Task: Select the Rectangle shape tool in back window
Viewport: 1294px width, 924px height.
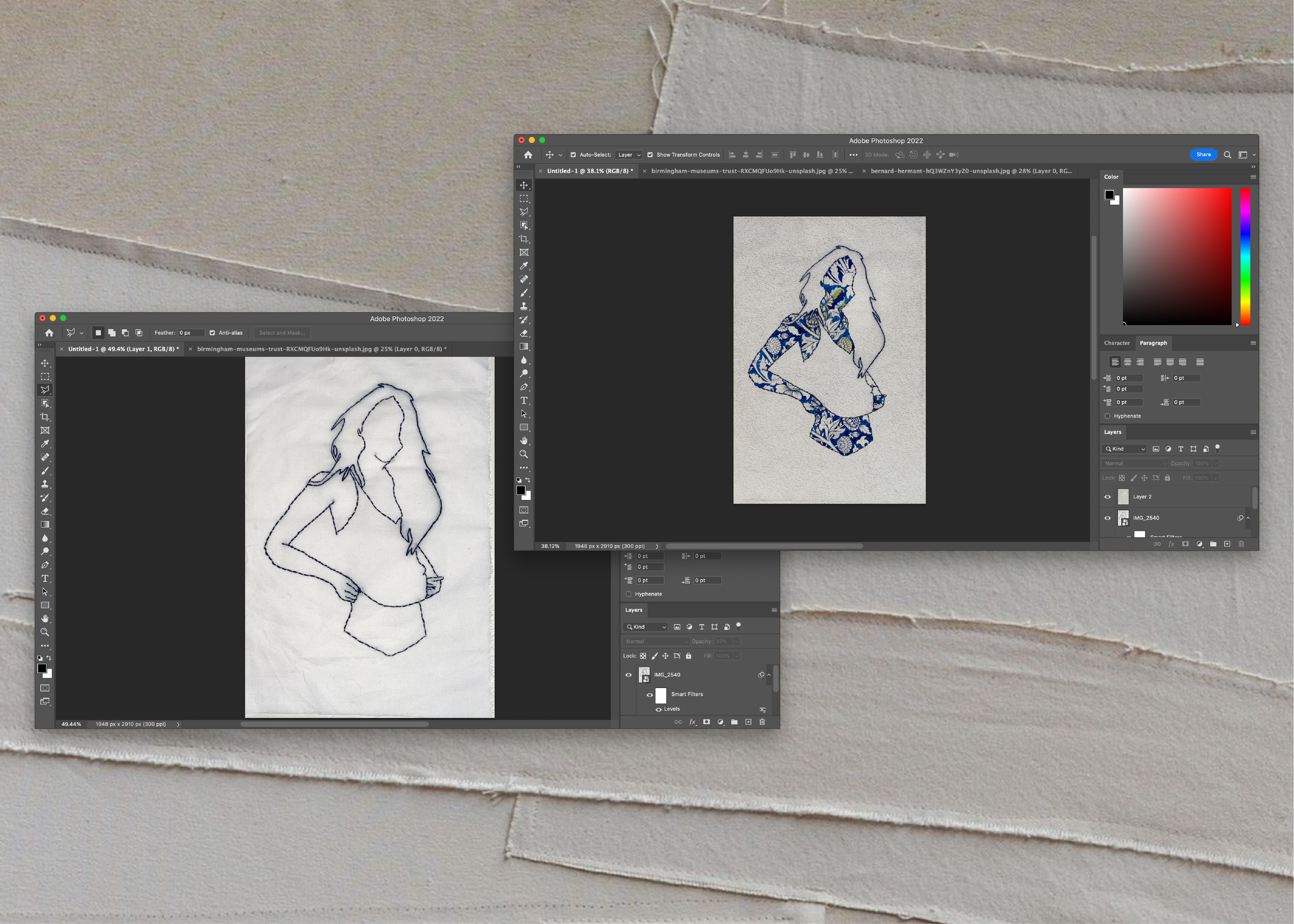Action: 45,605
